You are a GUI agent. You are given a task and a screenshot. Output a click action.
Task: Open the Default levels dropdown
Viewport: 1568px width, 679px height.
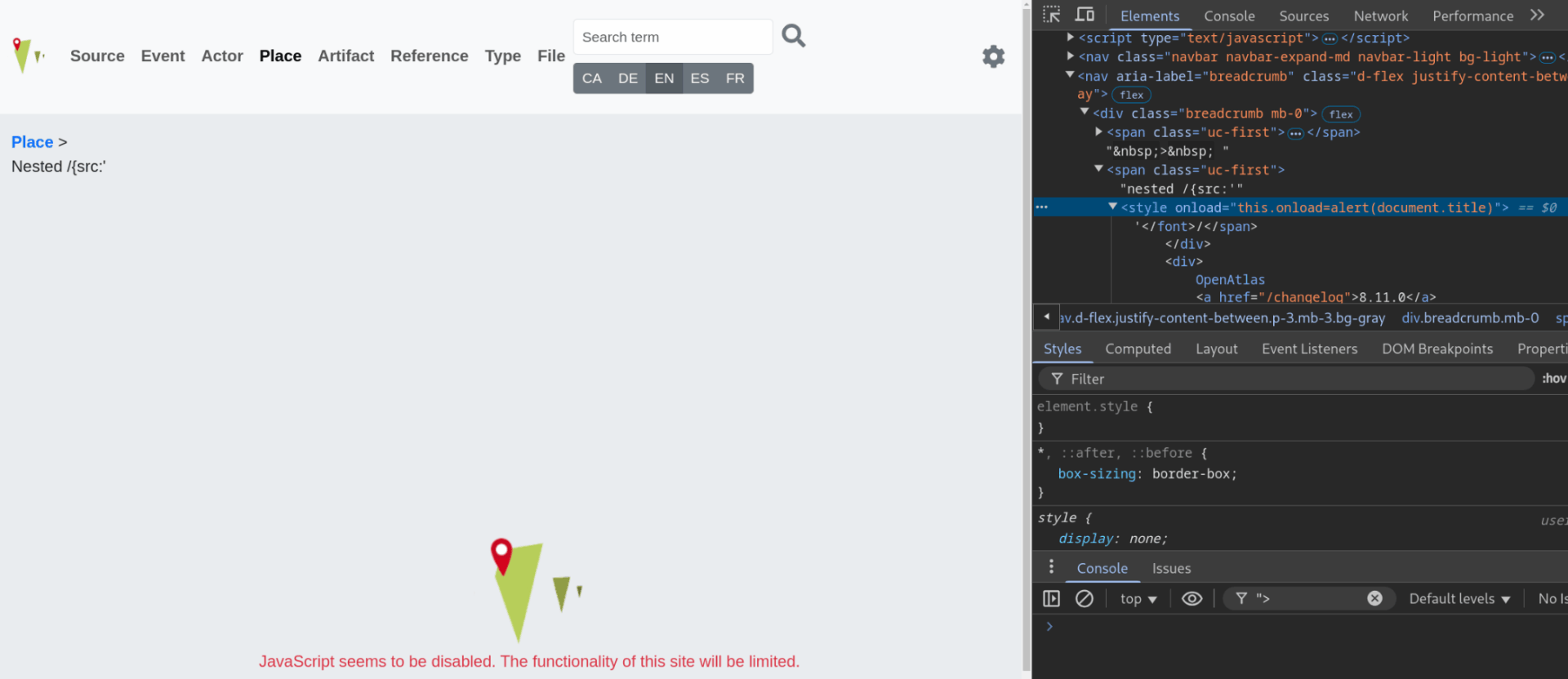[x=1459, y=598]
